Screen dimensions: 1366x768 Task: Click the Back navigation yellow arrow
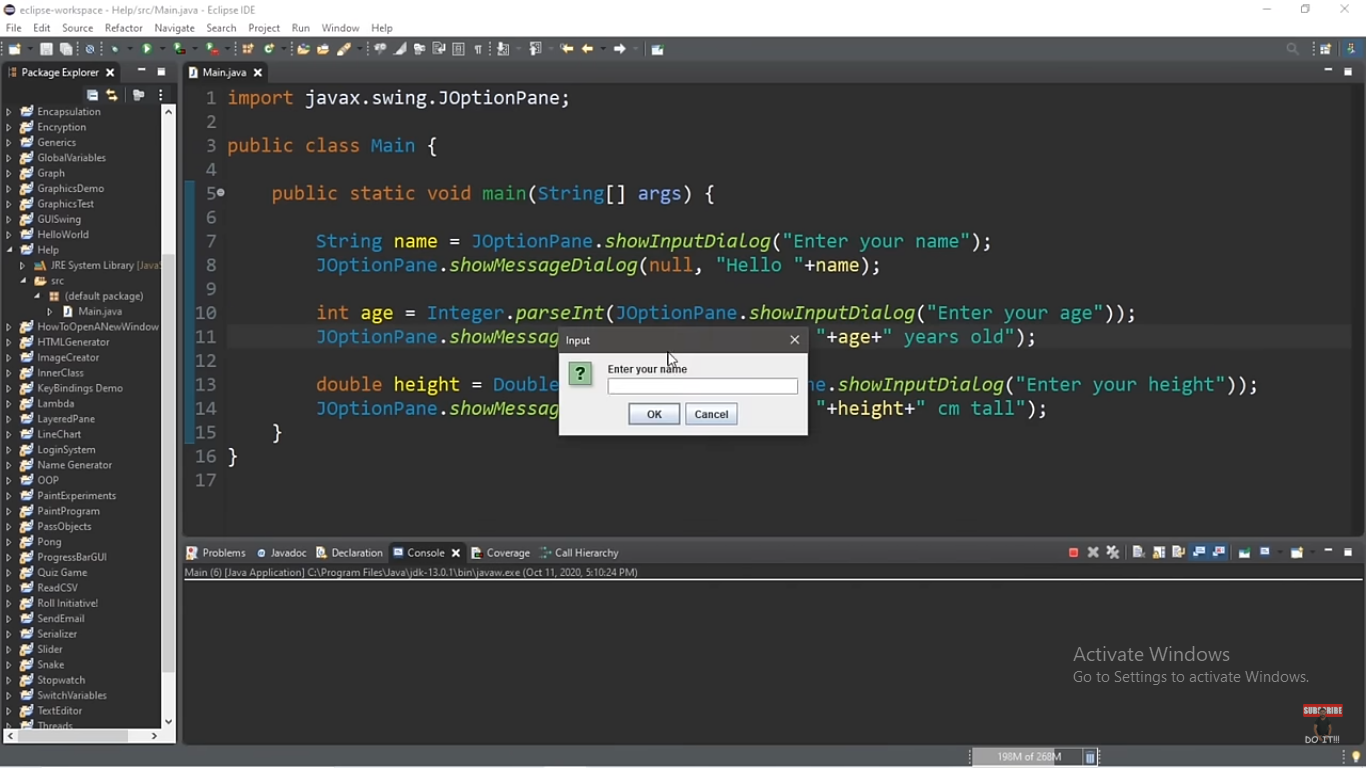pyautogui.click(x=587, y=49)
